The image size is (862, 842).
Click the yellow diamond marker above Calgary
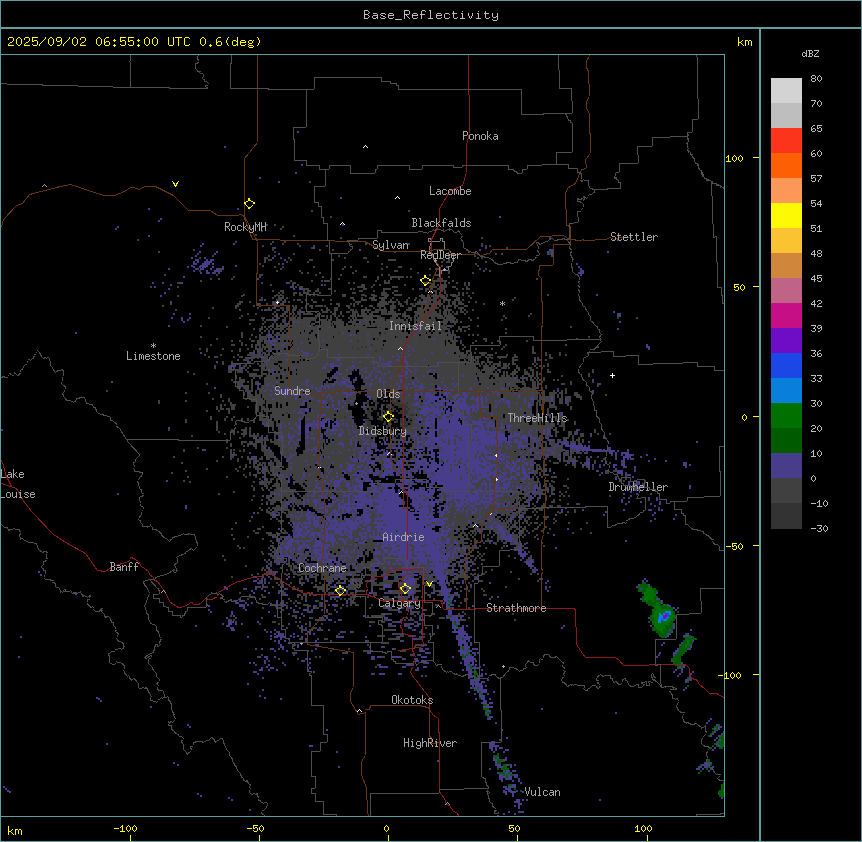[x=405, y=589]
